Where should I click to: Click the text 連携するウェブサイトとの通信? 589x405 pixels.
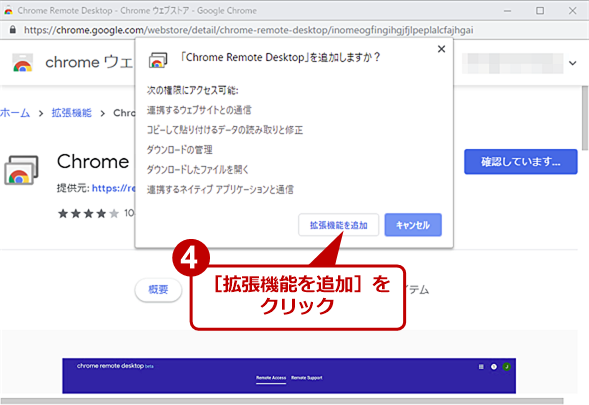pos(199,110)
